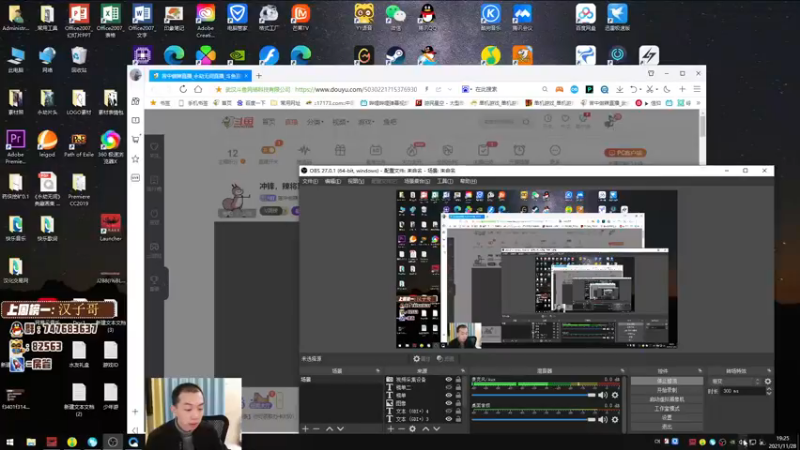
Task: Open OBS 场景集合 menu
Action: 416,181
